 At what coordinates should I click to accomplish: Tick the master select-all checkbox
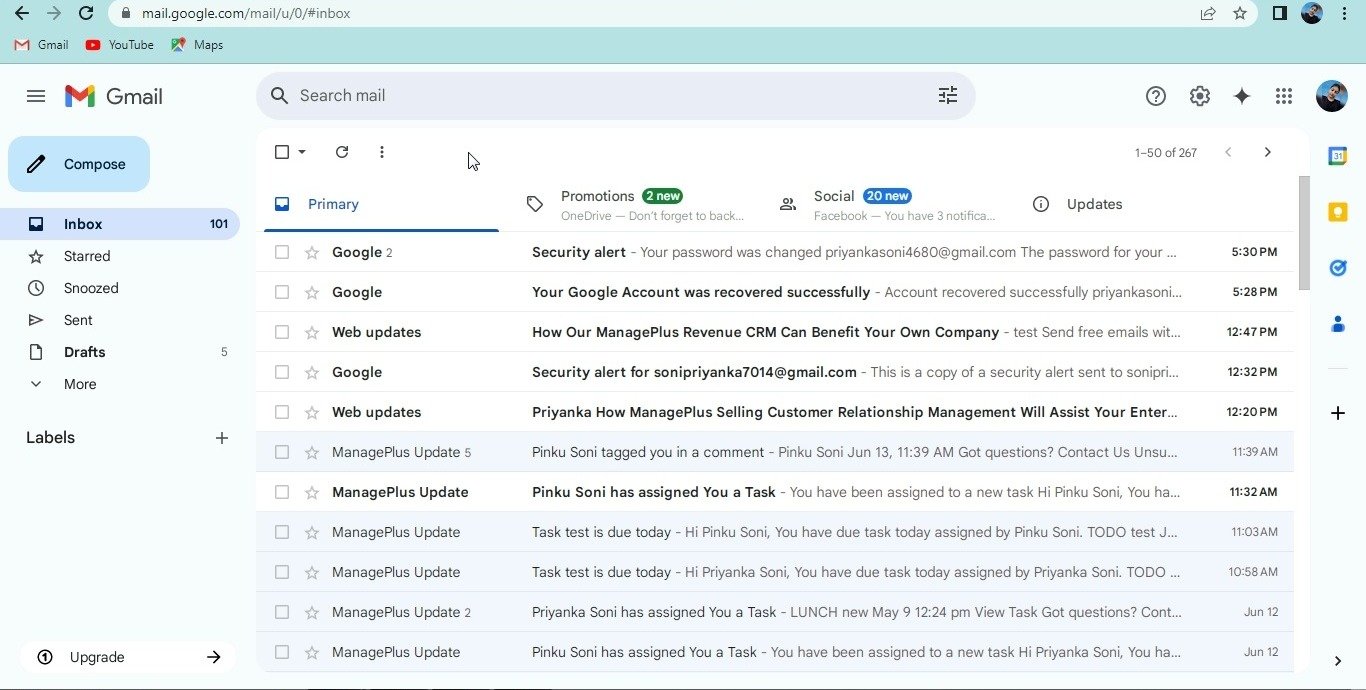point(282,152)
